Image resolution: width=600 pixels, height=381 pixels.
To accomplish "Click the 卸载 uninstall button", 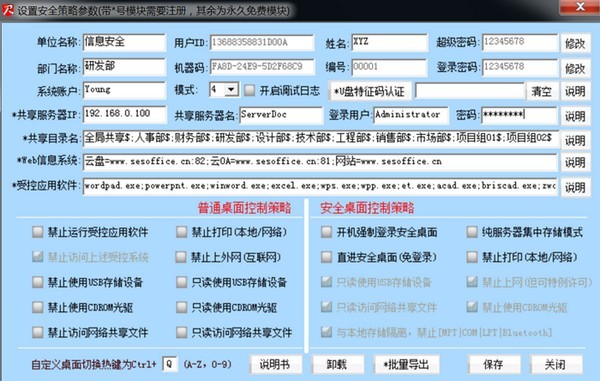I will pos(337,365).
